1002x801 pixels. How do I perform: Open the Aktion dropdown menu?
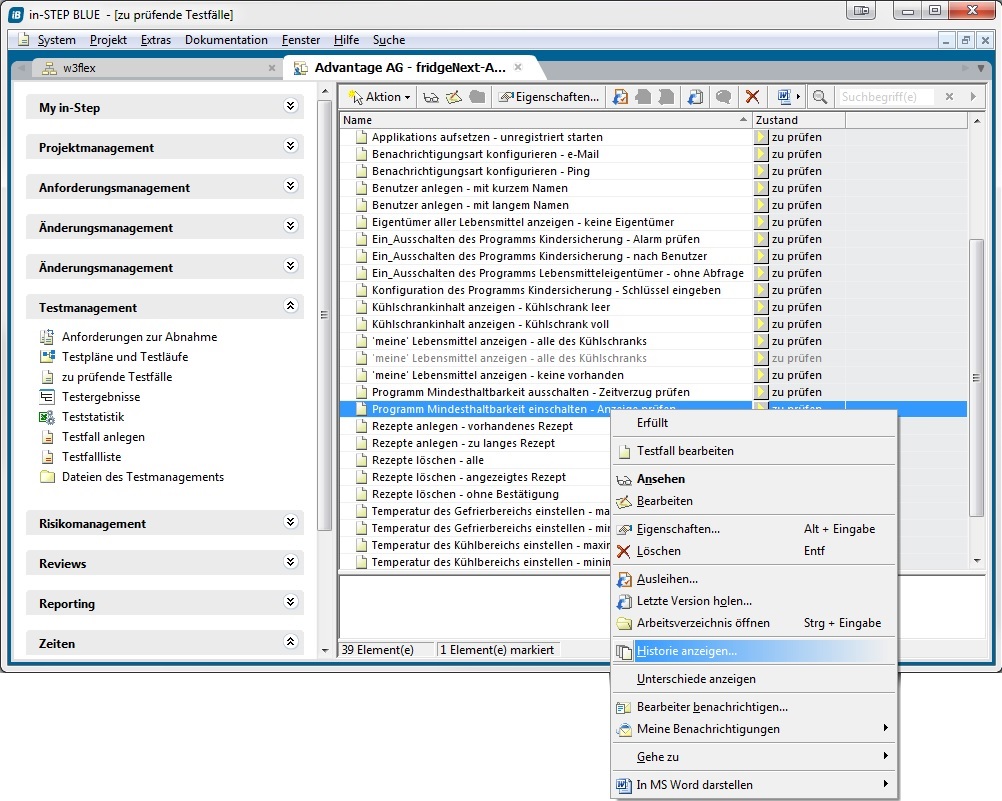tap(380, 97)
